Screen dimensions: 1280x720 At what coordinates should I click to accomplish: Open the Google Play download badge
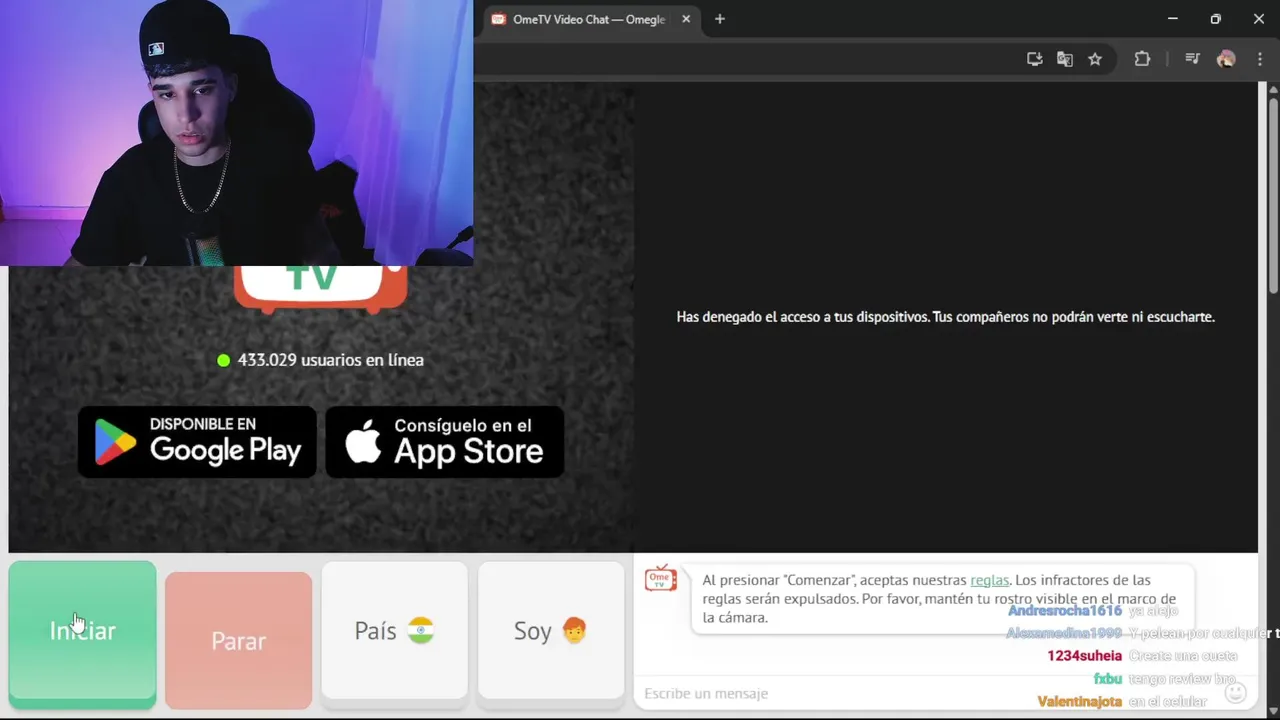pos(197,442)
